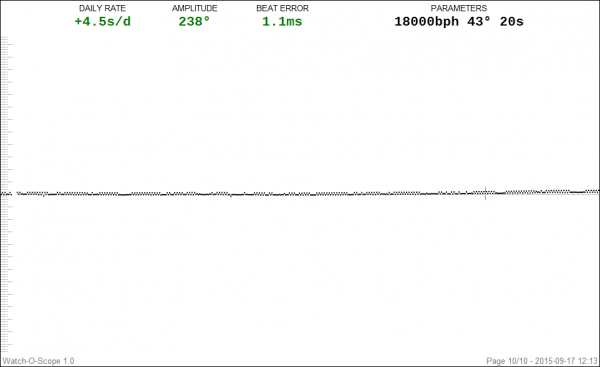This screenshot has height=367, width=600.
Task: Click the left vertical ruler scale midway above trace
Action: point(5,115)
